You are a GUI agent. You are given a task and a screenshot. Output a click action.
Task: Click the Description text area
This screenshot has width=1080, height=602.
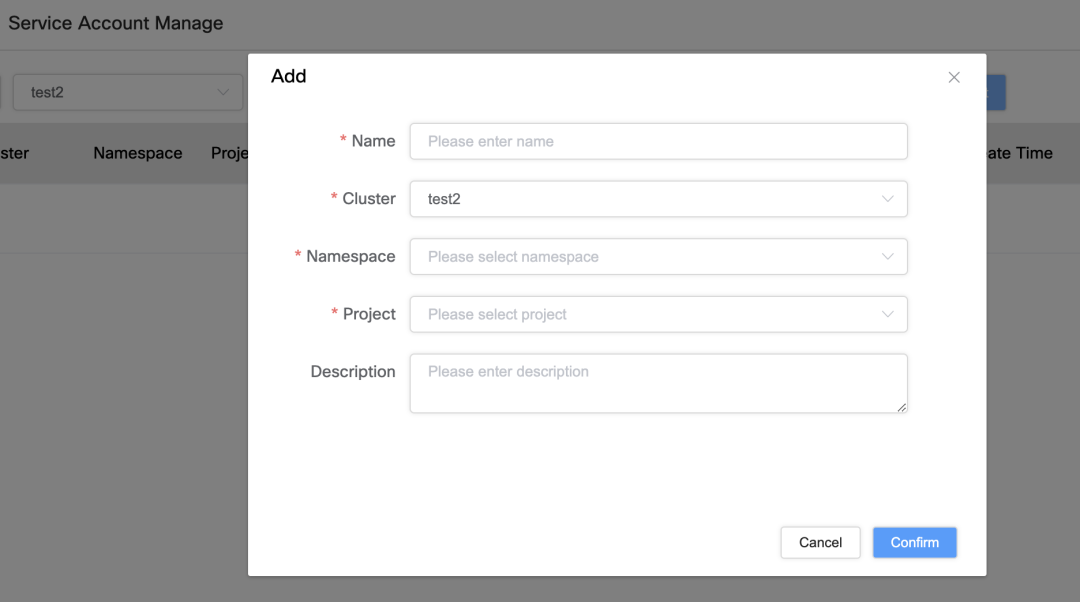[x=658, y=384]
